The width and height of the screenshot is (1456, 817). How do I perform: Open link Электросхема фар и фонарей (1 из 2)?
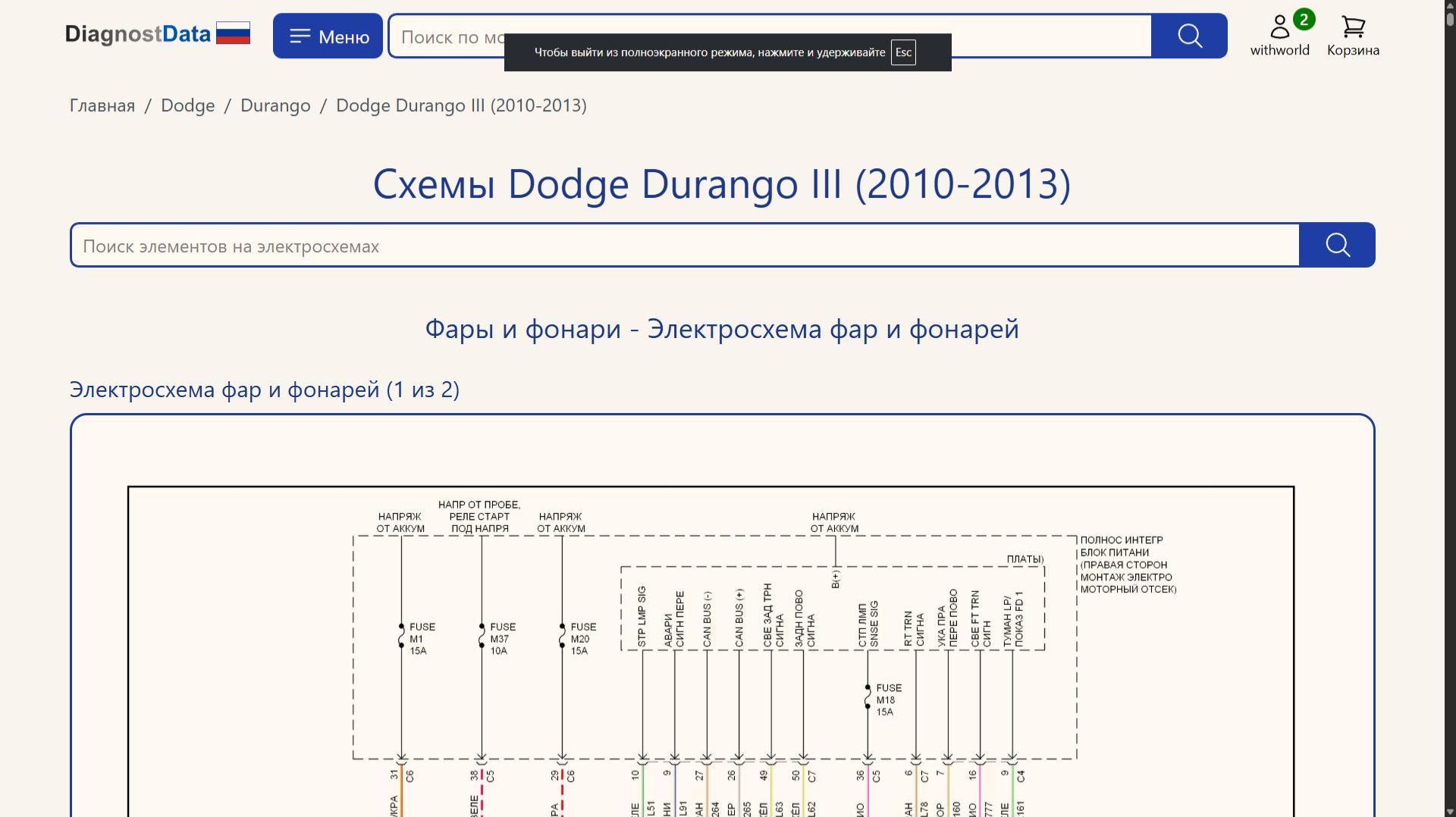coord(265,390)
